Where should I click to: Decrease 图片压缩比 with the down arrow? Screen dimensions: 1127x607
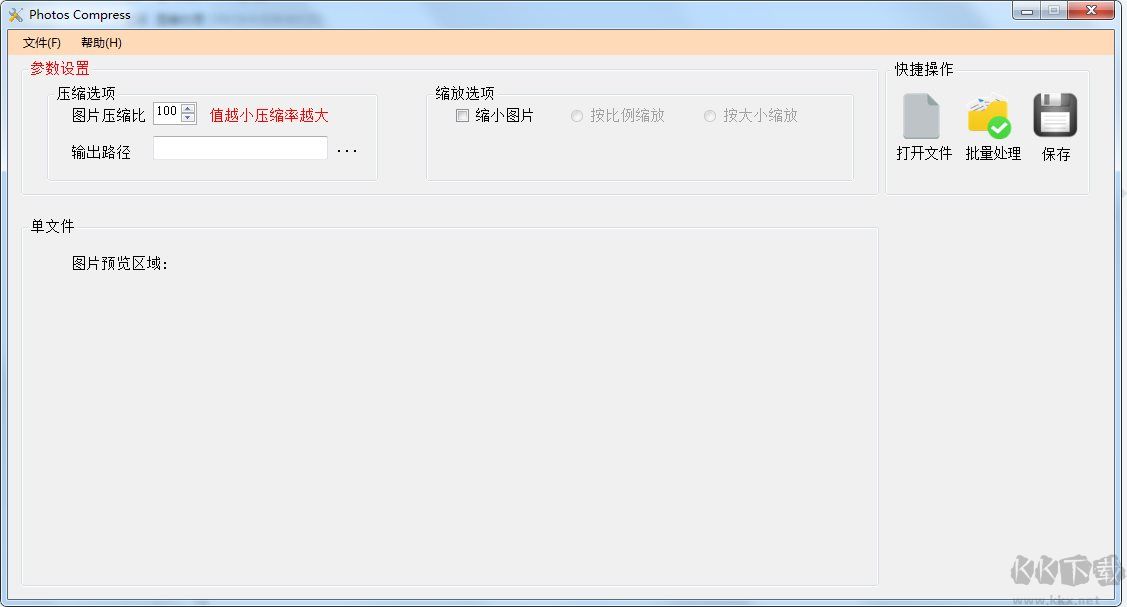(x=188, y=118)
